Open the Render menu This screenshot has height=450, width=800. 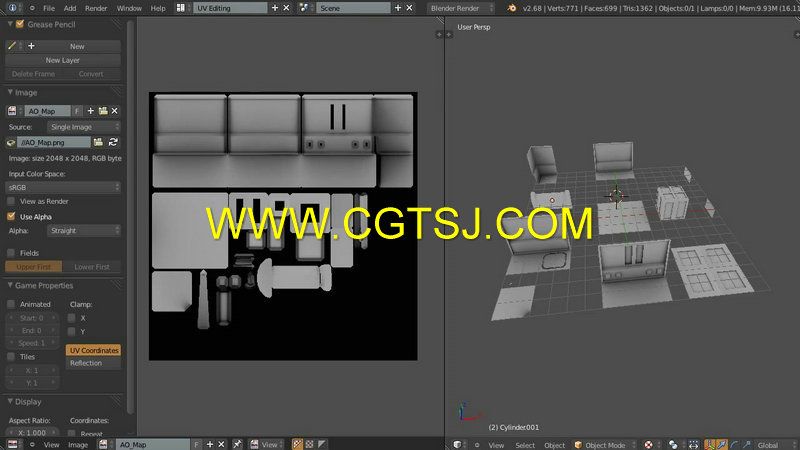[x=96, y=8]
